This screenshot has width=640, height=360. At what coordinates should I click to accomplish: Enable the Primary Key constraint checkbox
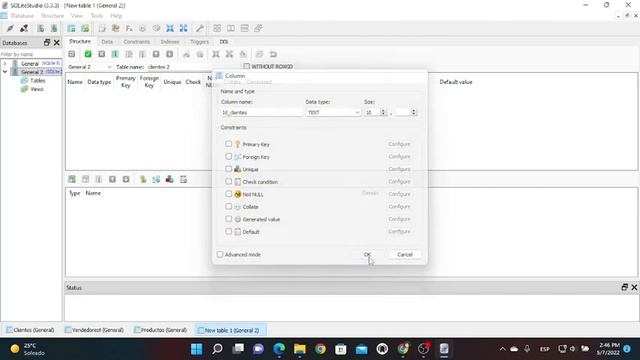click(229, 144)
